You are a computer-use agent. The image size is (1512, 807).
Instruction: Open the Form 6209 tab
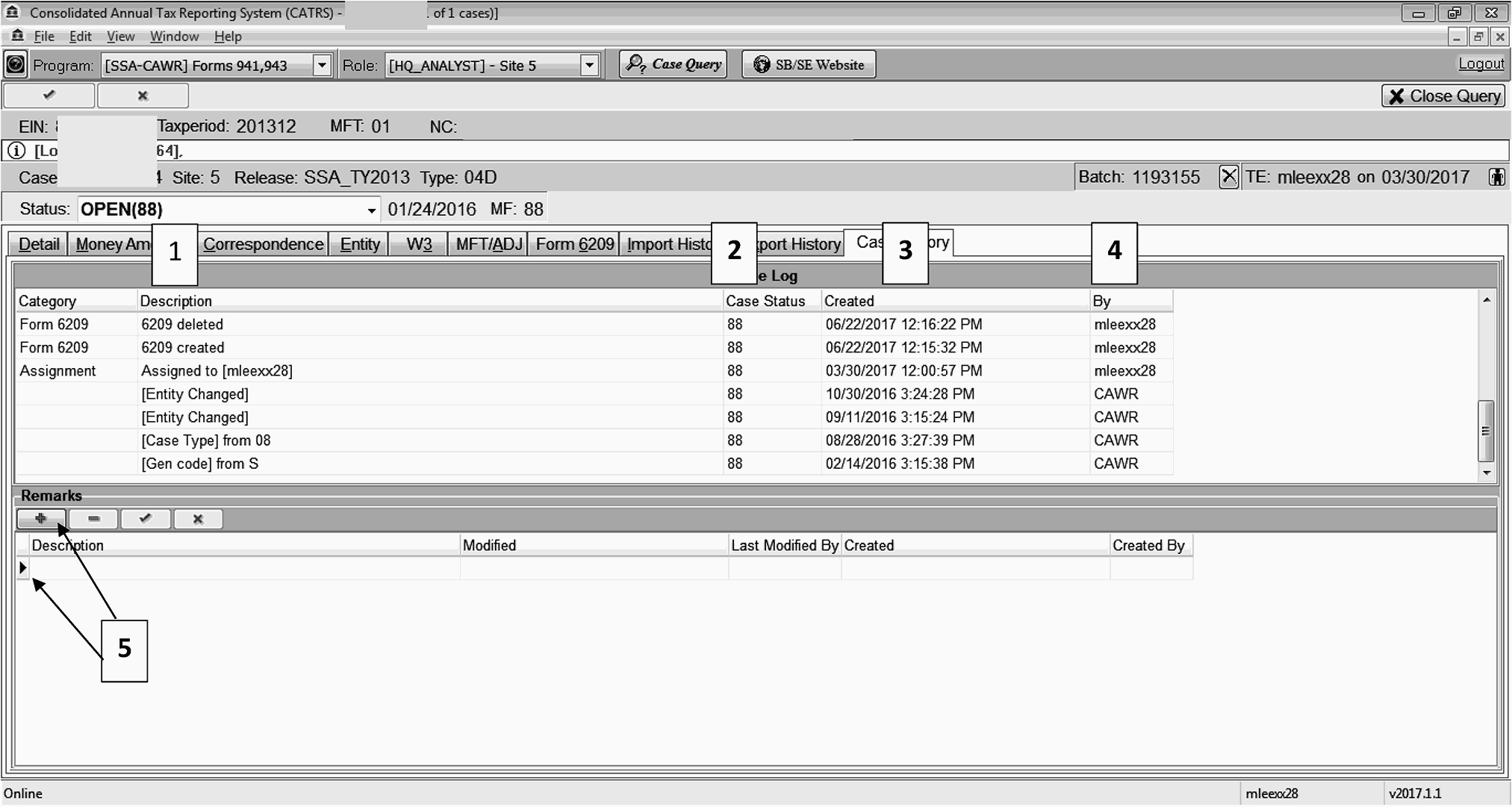tap(574, 244)
